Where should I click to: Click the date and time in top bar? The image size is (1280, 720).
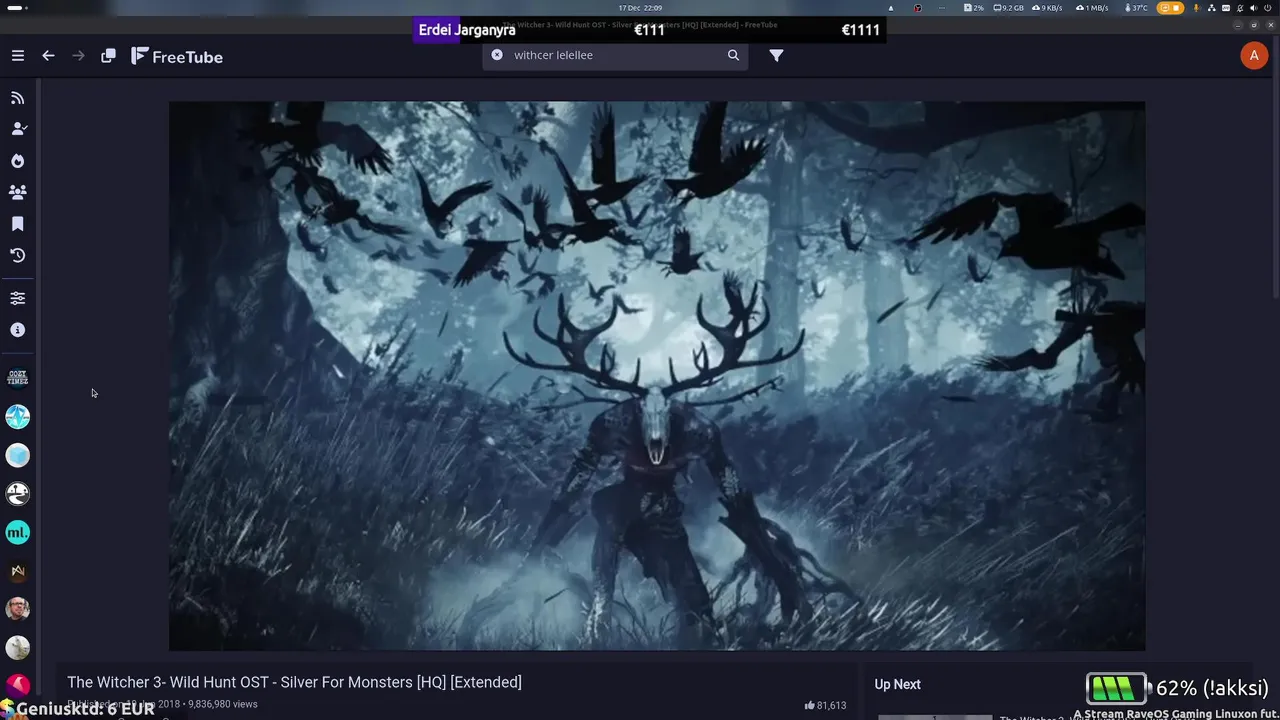[x=639, y=8]
